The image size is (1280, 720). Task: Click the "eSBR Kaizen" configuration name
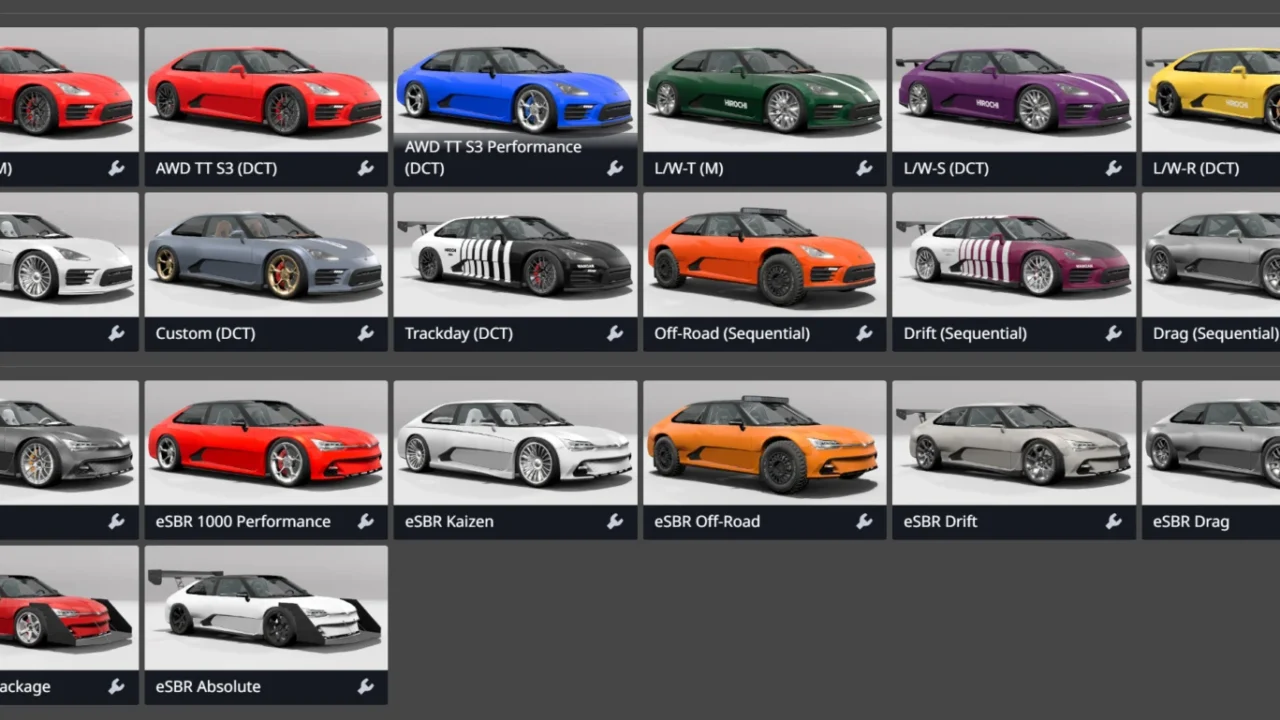tap(449, 521)
